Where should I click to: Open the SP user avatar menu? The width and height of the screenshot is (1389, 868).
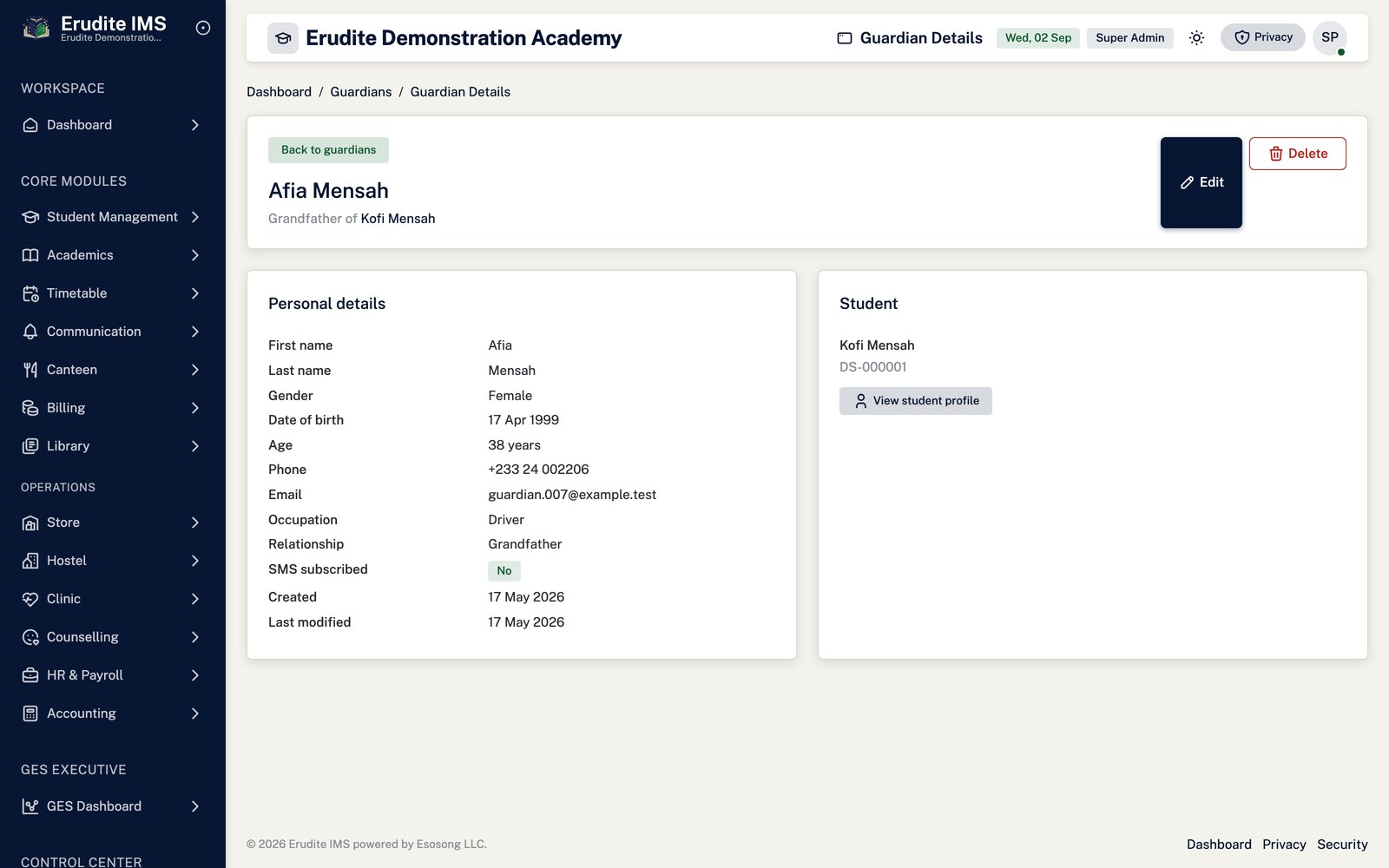1330,37
